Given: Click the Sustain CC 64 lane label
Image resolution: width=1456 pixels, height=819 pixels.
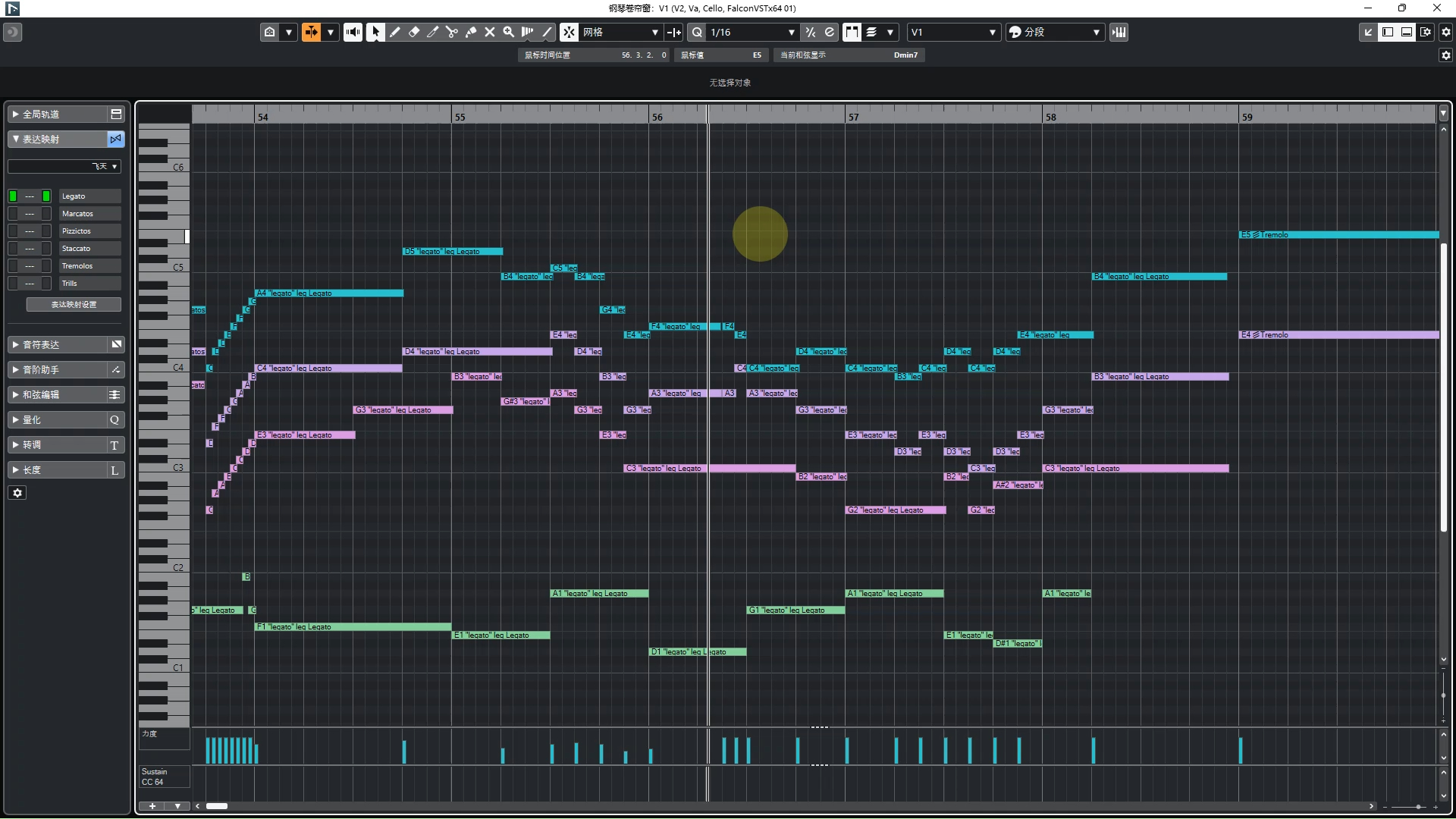Looking at the screenshot, I should click(164, 777).
